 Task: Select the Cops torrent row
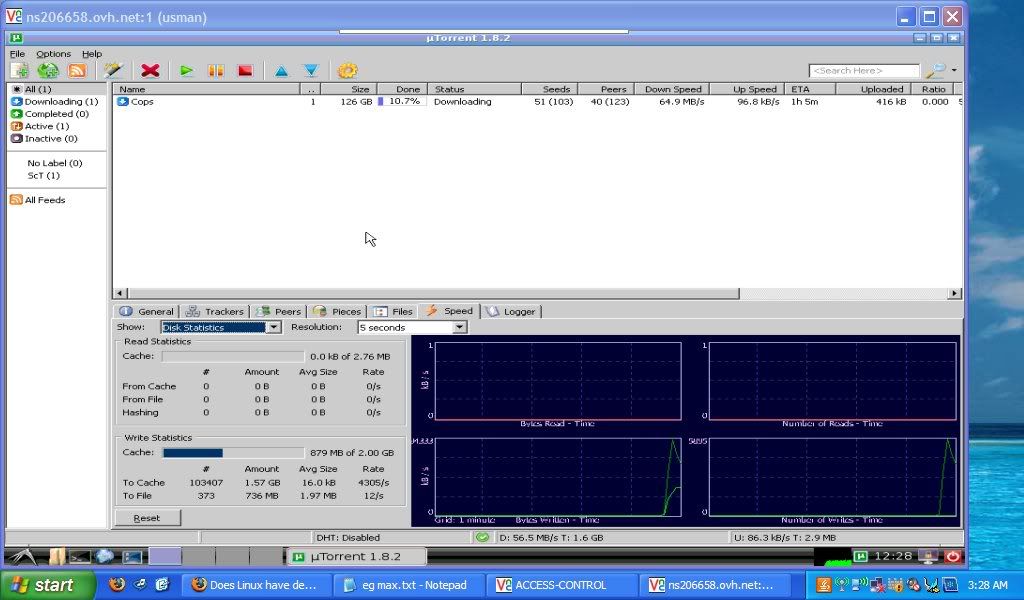537,102
